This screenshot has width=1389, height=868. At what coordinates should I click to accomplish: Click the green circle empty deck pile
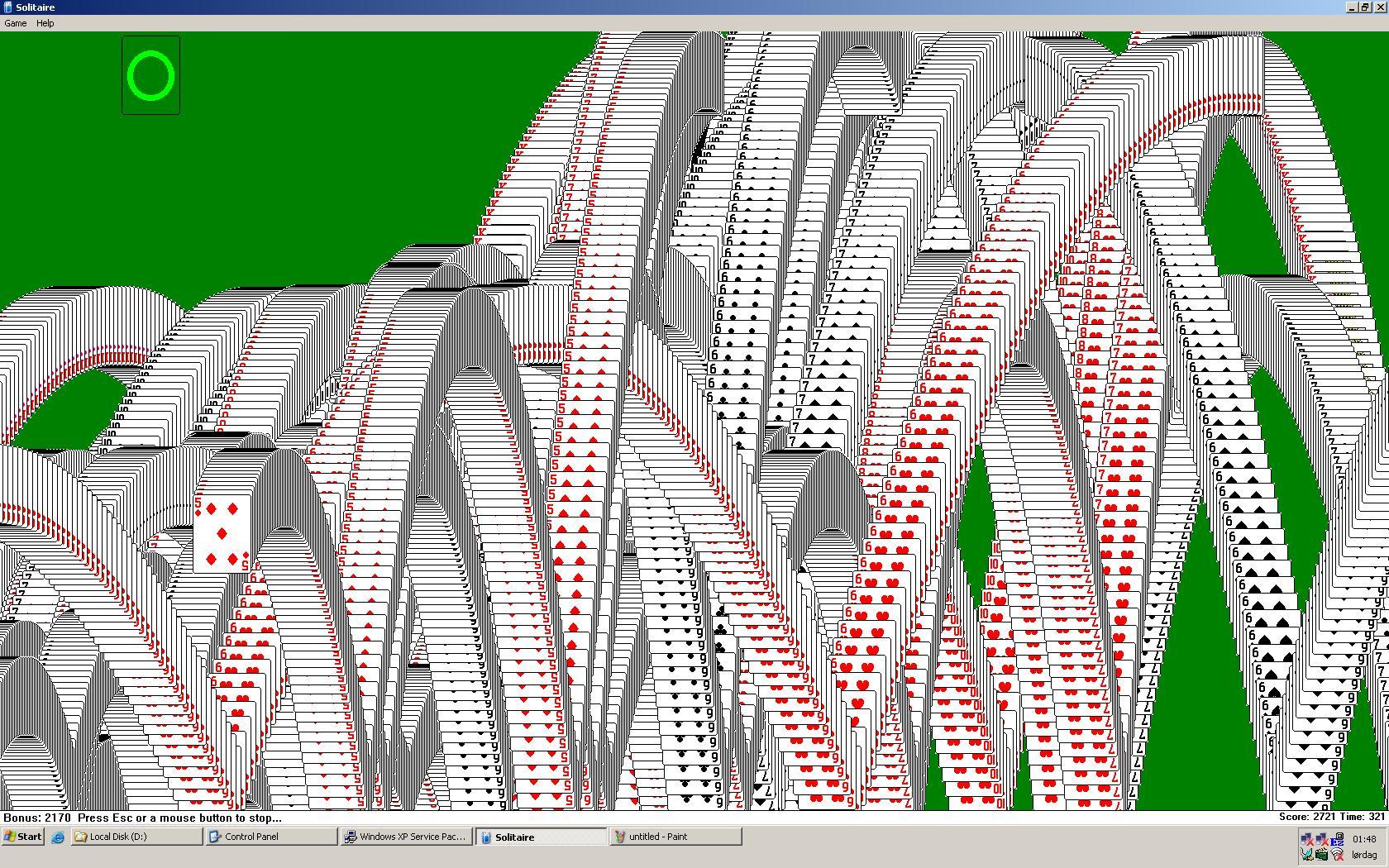150,75
